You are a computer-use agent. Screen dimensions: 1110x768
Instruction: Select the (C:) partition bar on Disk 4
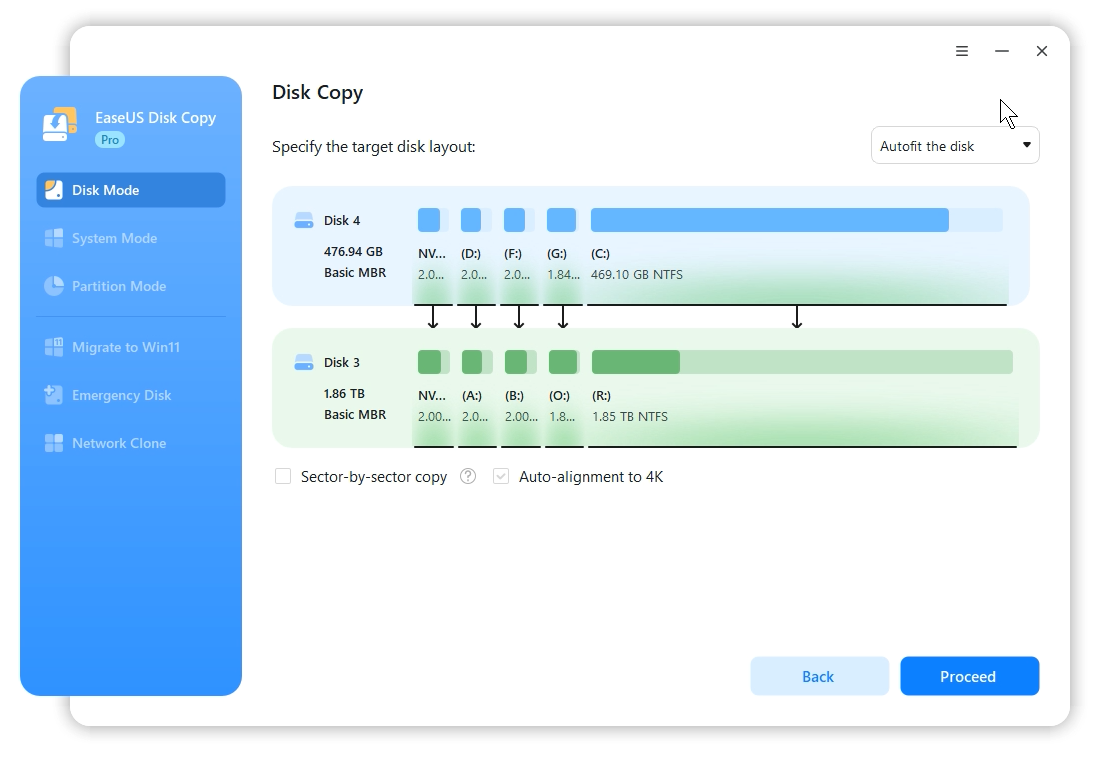point(797,220)
